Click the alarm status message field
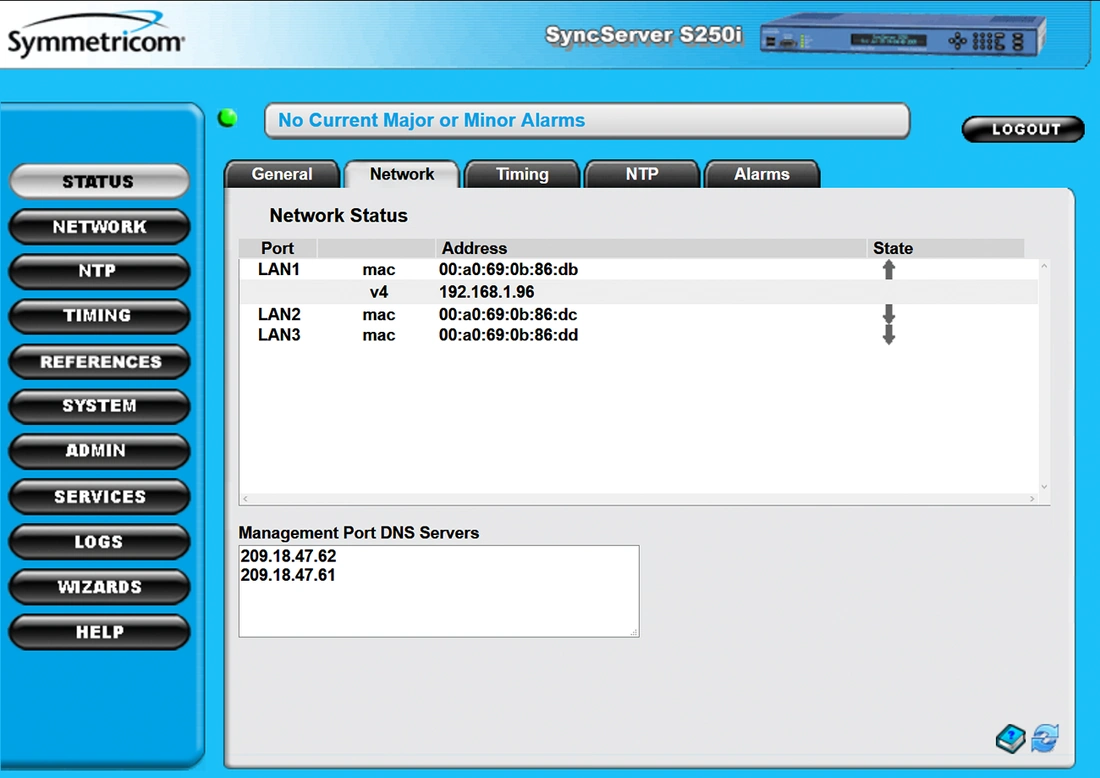Screen dimensions: 1100x778 [x=587, y=121]
